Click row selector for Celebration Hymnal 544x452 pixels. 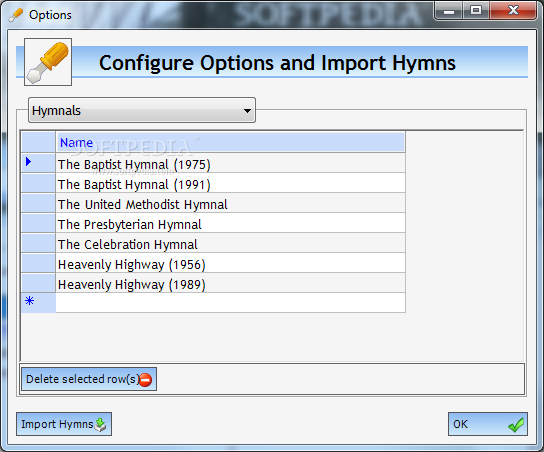click(x=38, y=243)
